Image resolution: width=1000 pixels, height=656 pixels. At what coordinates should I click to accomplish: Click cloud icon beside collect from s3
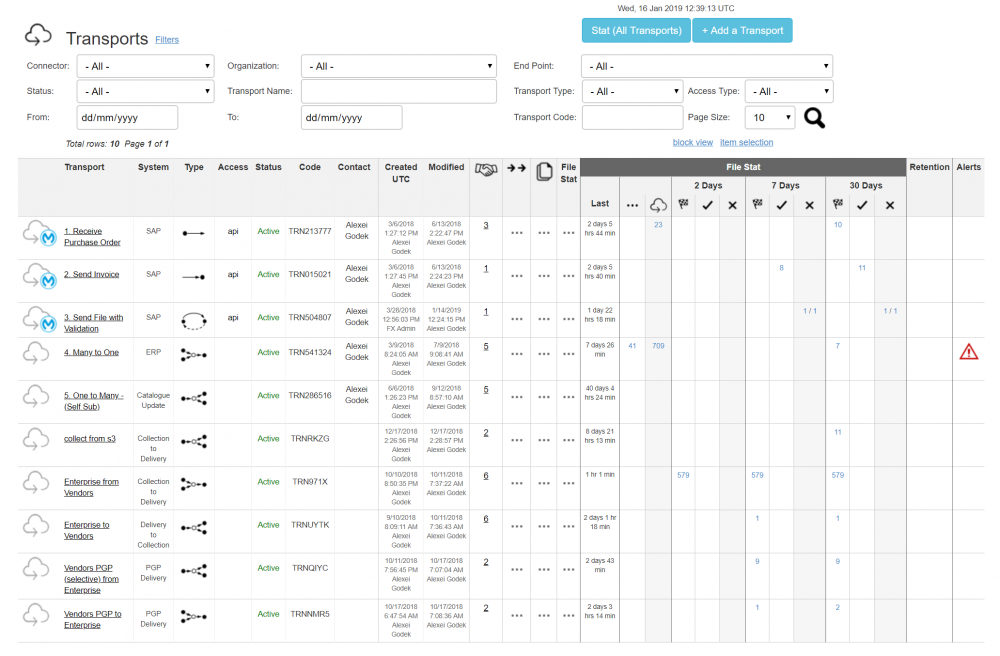[x=37, y=438]
